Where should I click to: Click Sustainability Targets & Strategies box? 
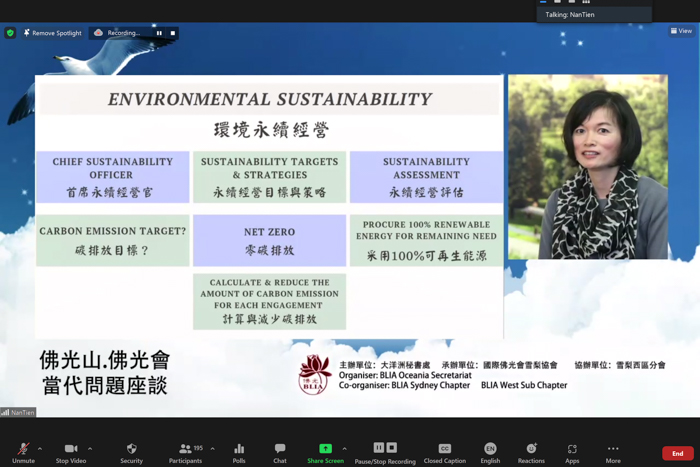tap(270, 177)
